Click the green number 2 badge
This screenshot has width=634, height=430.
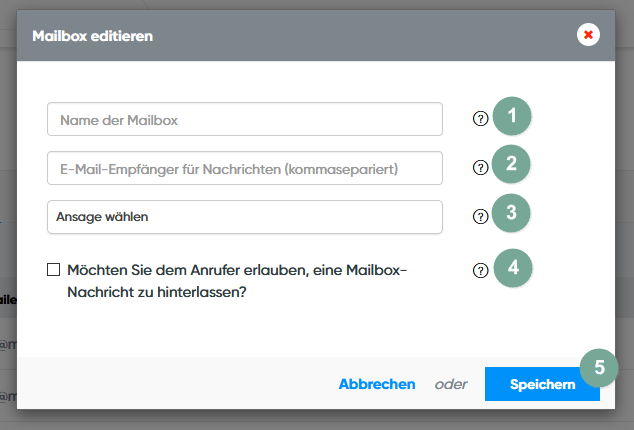(x=512, y=165)
